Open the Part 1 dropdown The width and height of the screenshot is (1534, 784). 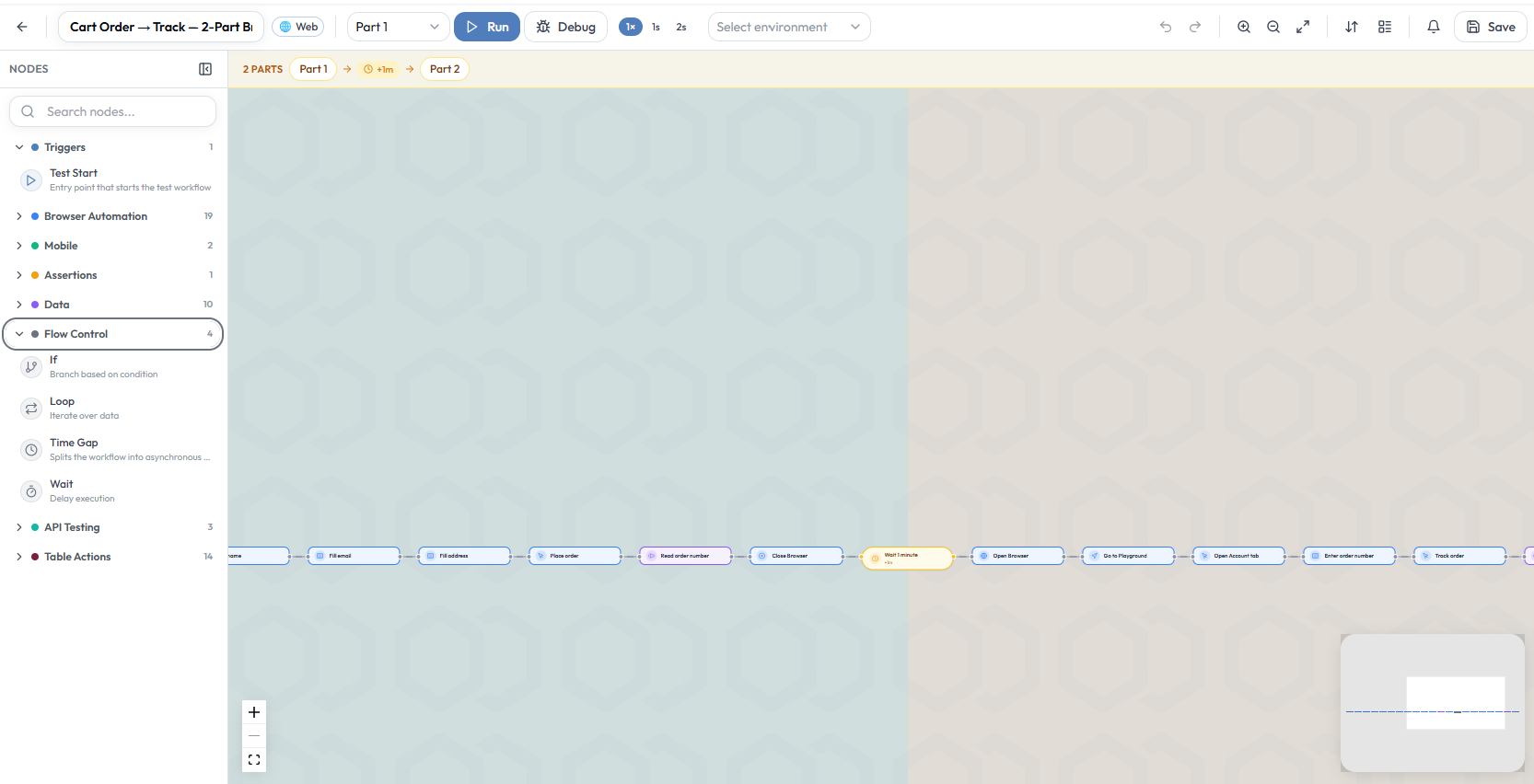pyautogui.click(x=398, y=27)
